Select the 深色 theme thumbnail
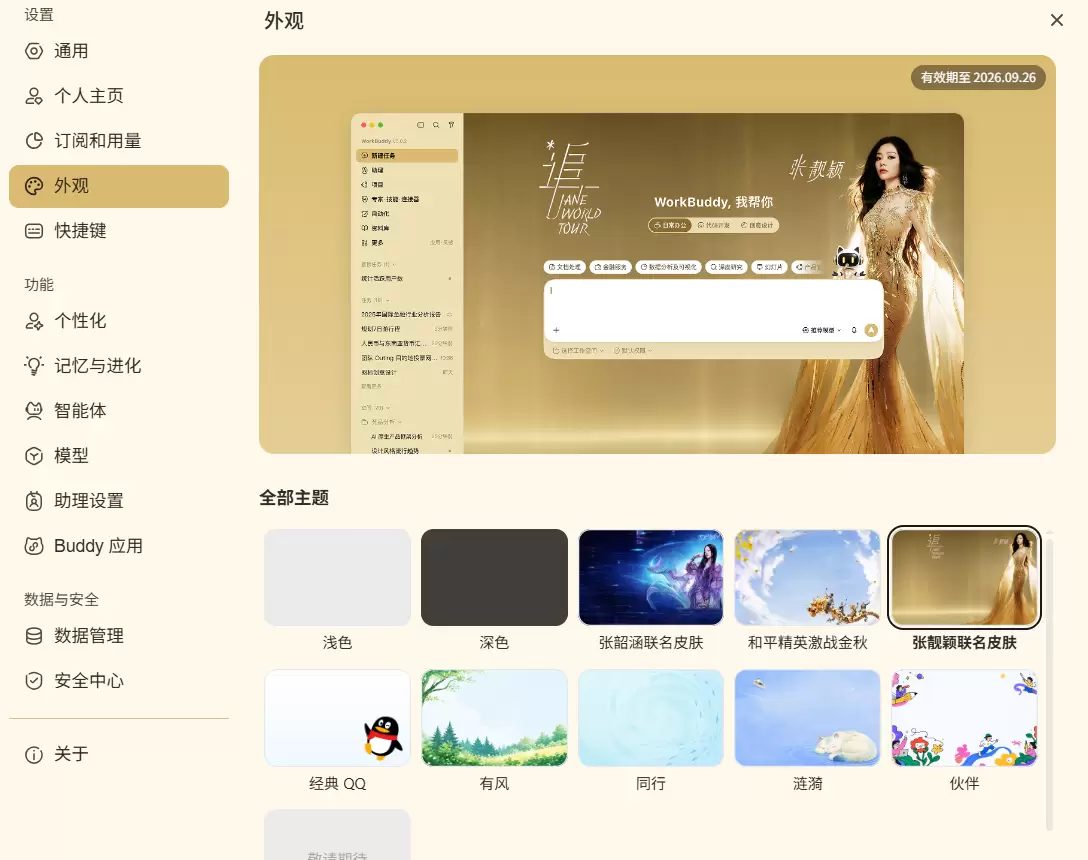This screenshot has width=1088, height=860. [x=494, y=577]
